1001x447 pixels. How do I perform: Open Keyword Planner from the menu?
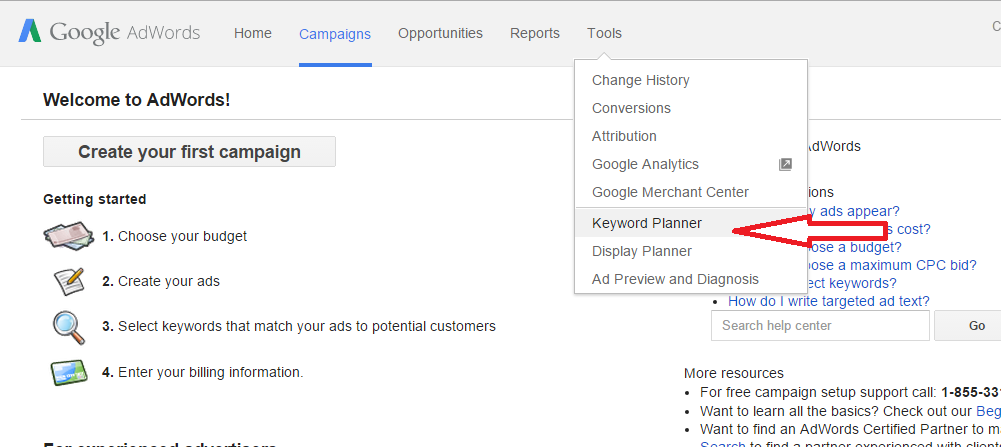[x=691, y=224]
